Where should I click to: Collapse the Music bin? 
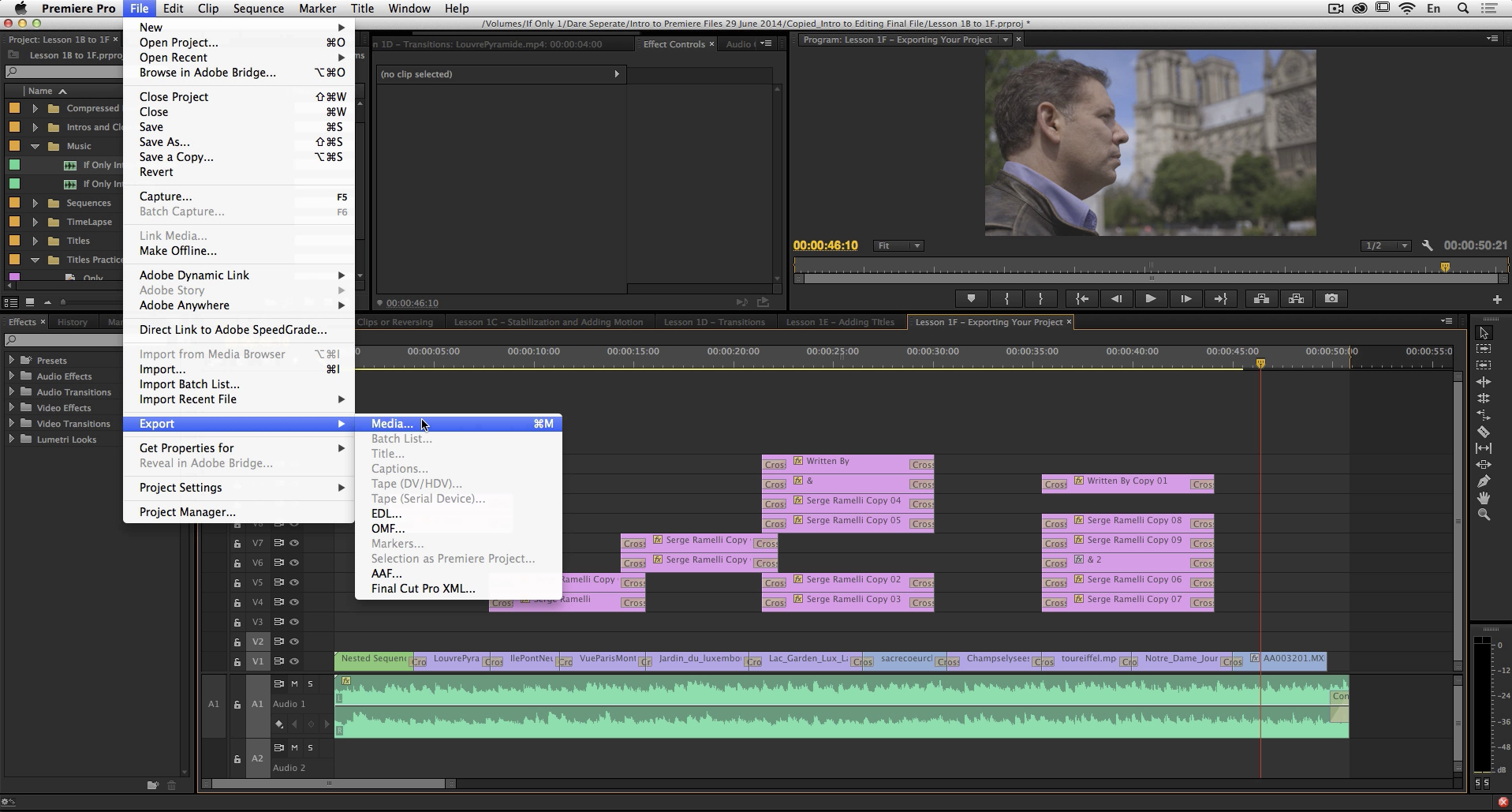[x=35, y=146]
